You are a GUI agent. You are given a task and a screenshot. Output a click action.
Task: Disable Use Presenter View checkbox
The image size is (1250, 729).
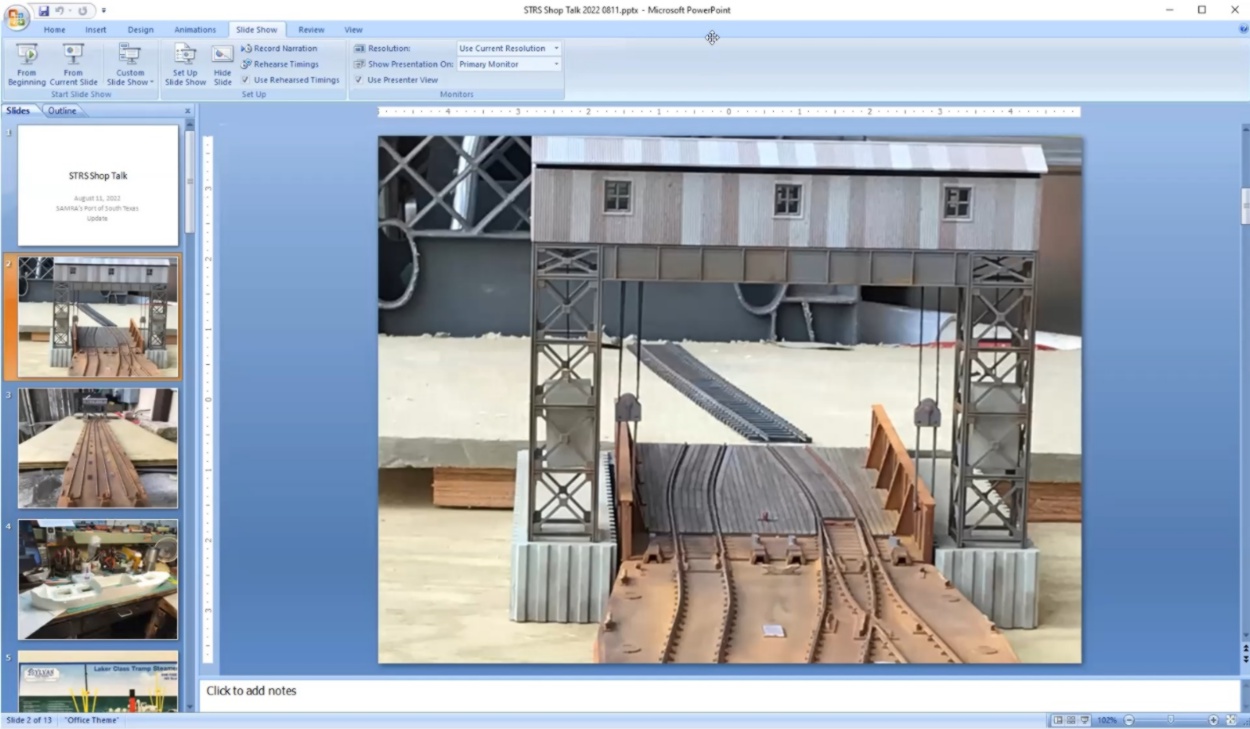coord(359,80)
